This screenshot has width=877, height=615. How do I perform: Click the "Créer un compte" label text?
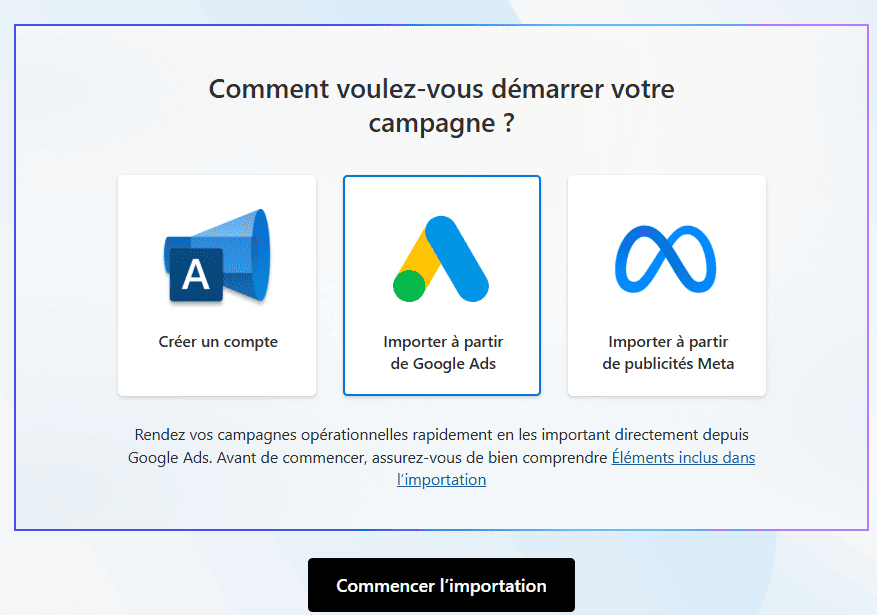[218, 342]
